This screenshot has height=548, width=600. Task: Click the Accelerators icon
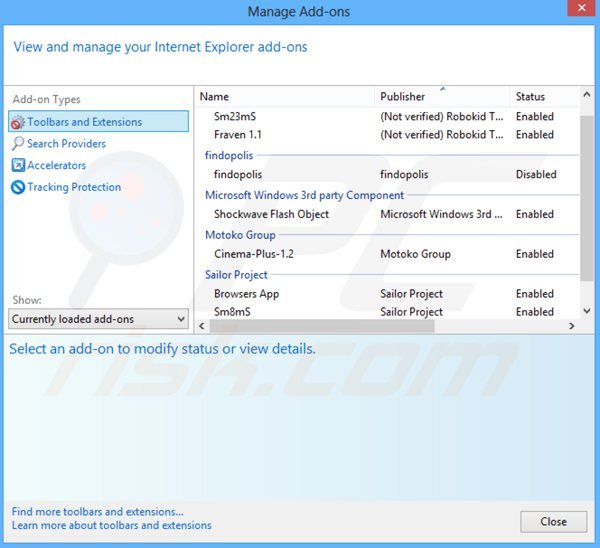click(x=17, y=166)
